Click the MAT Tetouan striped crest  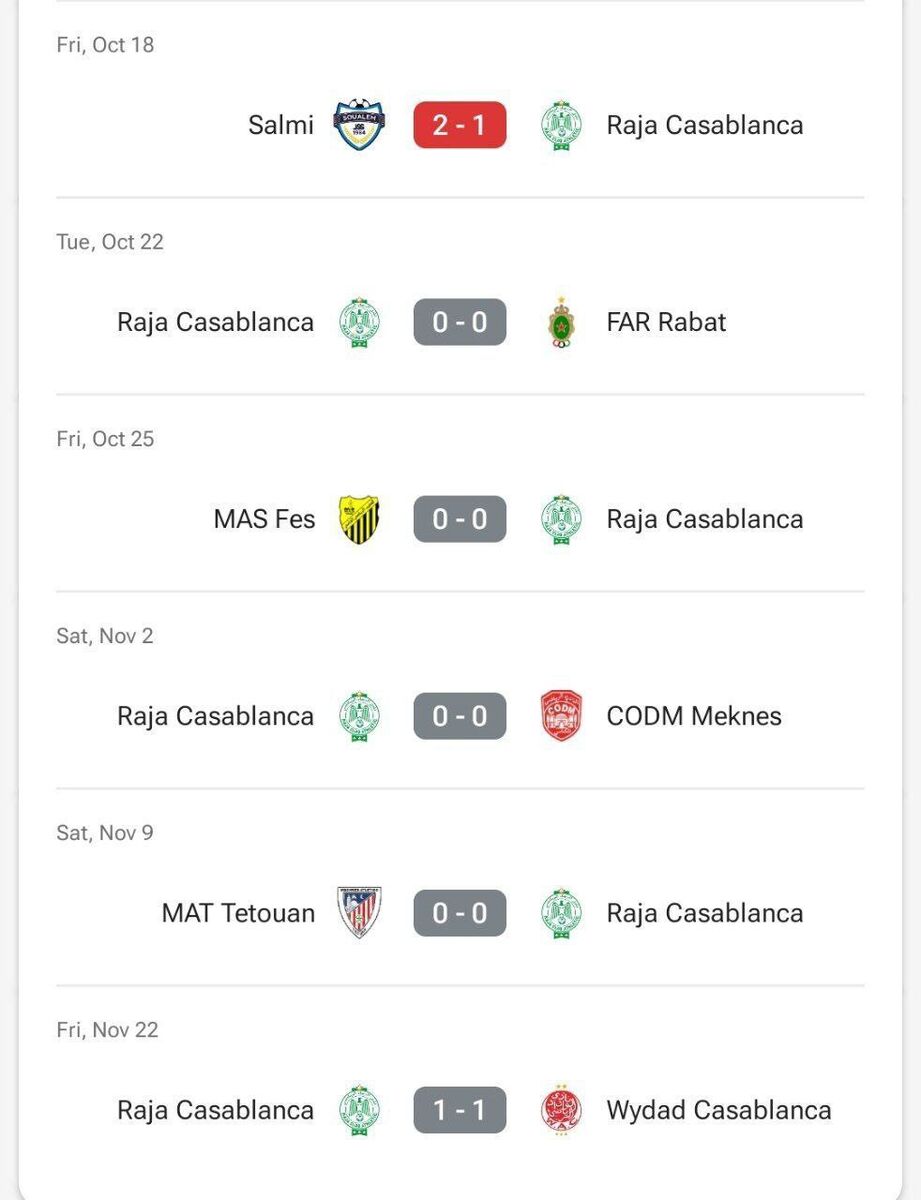click(359, 913)
